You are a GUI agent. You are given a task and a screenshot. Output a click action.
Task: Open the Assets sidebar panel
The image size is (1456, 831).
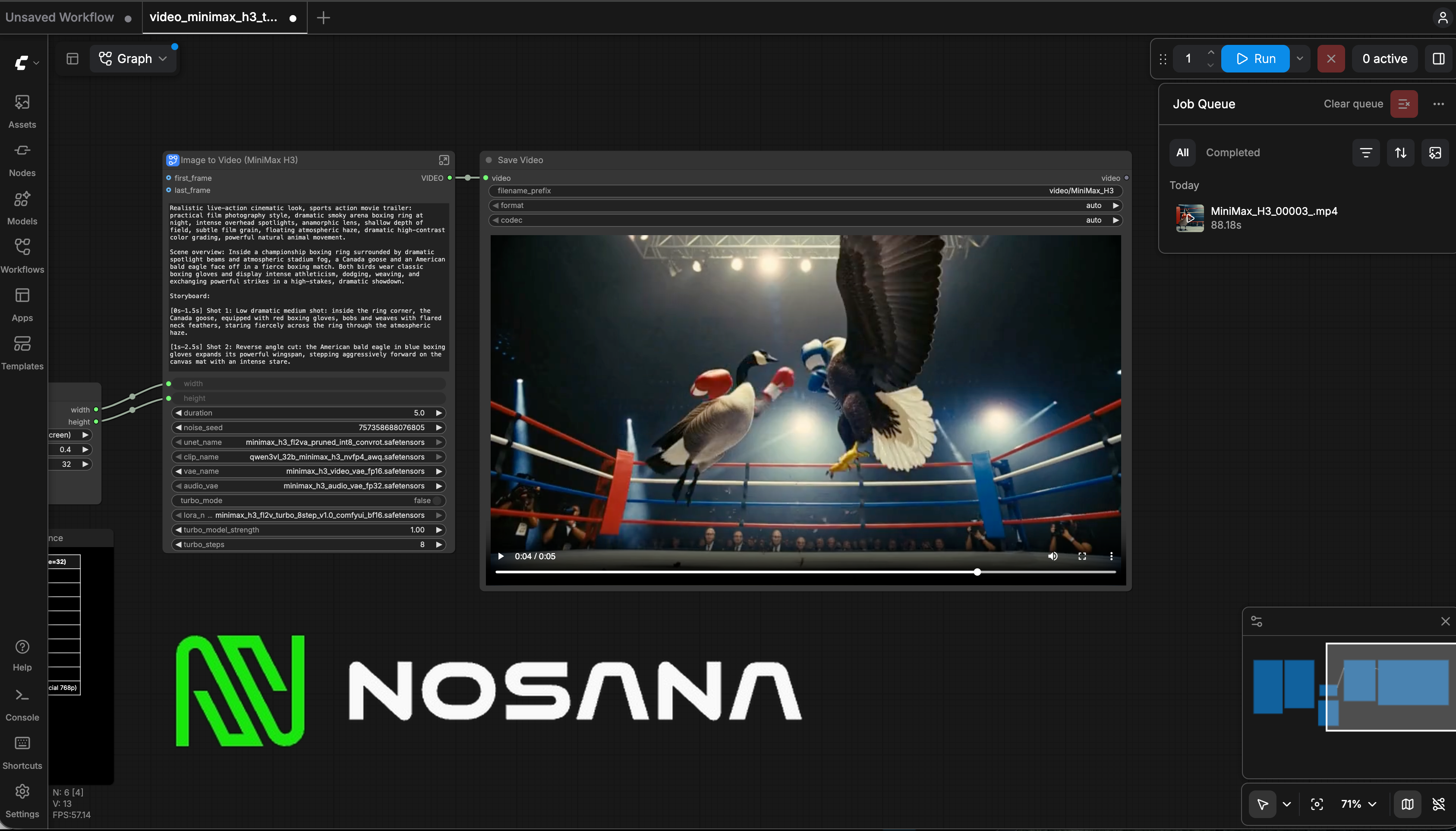click(x=22, y=111)
